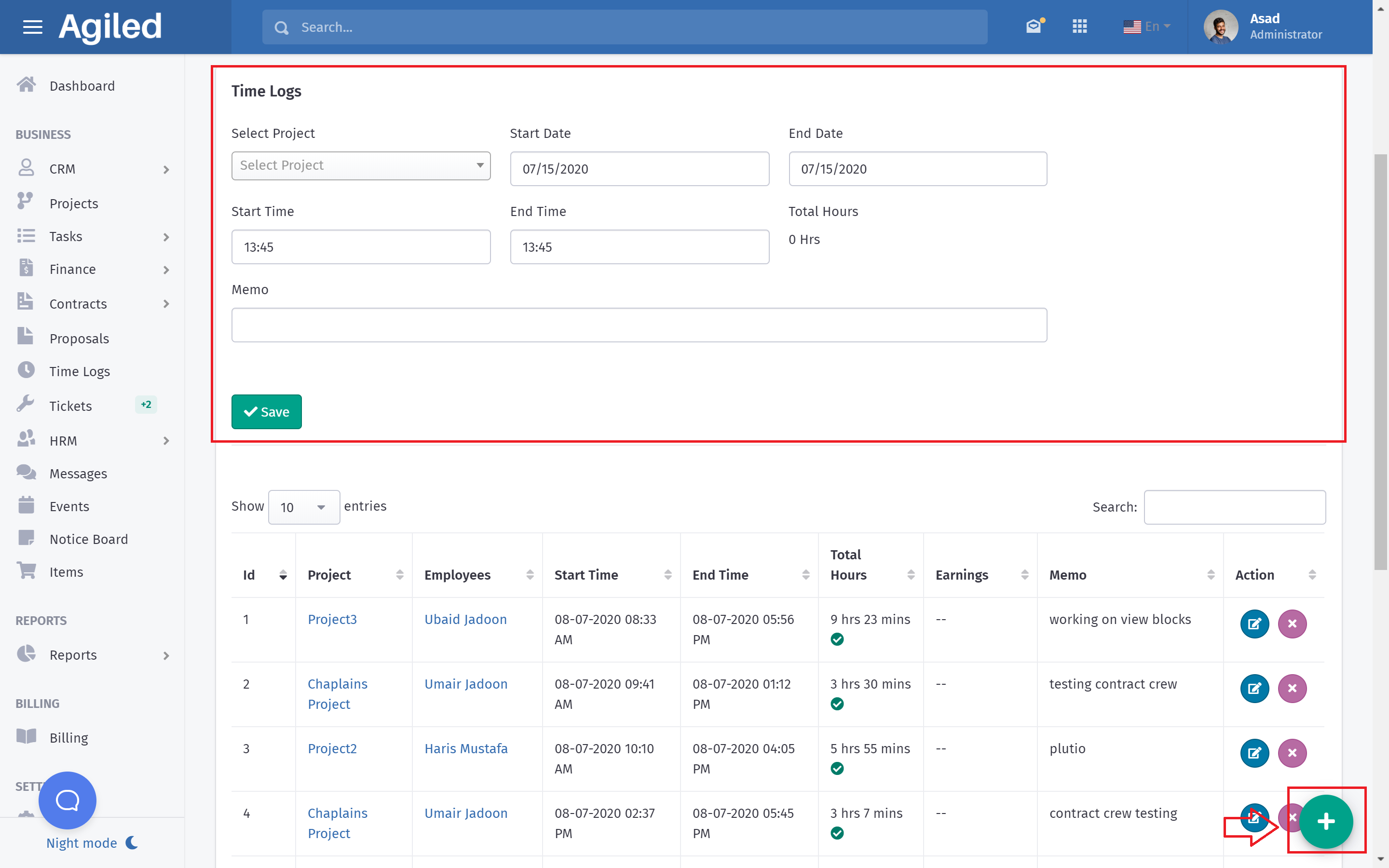Click the Save button
This screenshot has height=868, width=1389.
[x=266, y=412]
